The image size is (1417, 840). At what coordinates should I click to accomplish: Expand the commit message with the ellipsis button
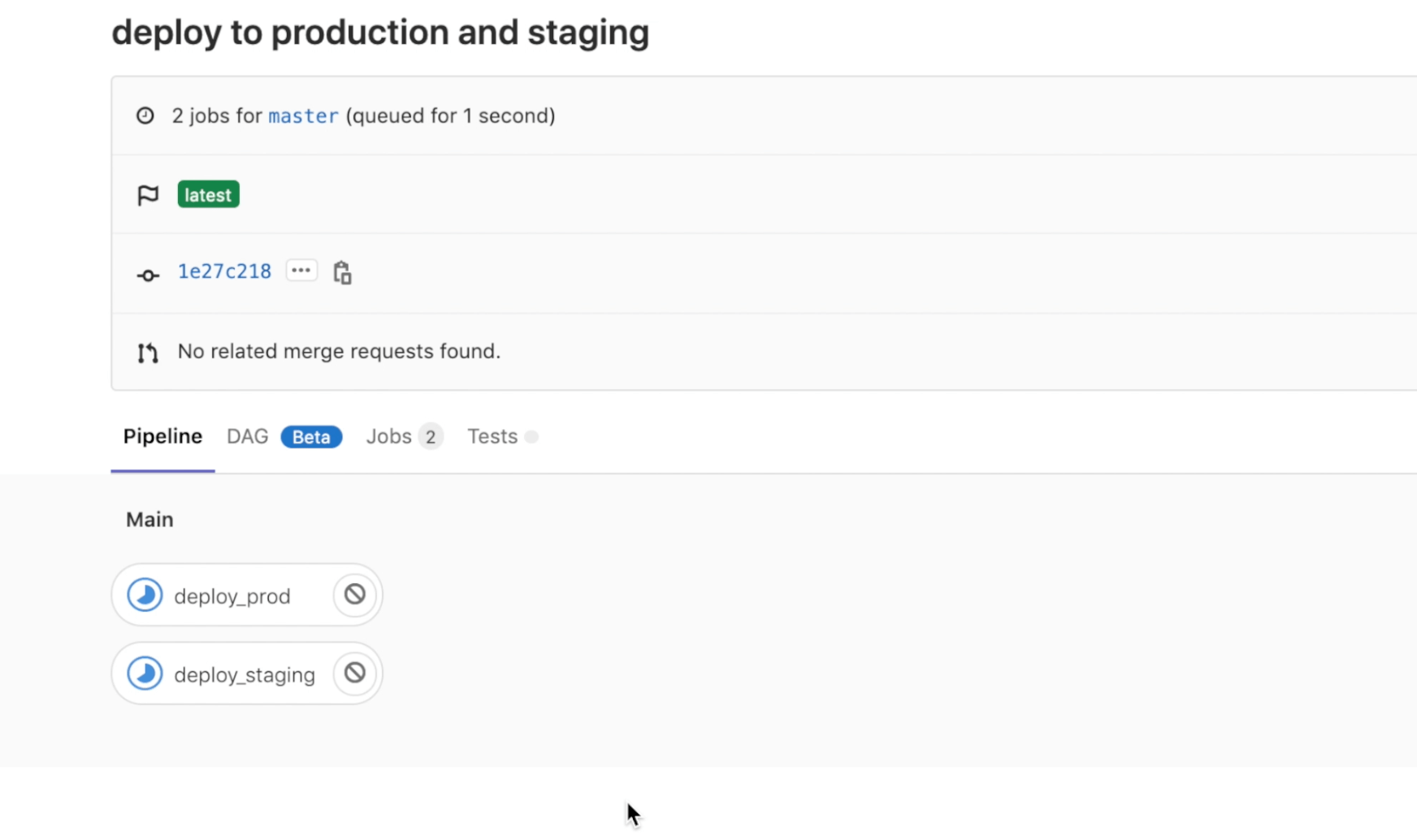tap(301, 270)
